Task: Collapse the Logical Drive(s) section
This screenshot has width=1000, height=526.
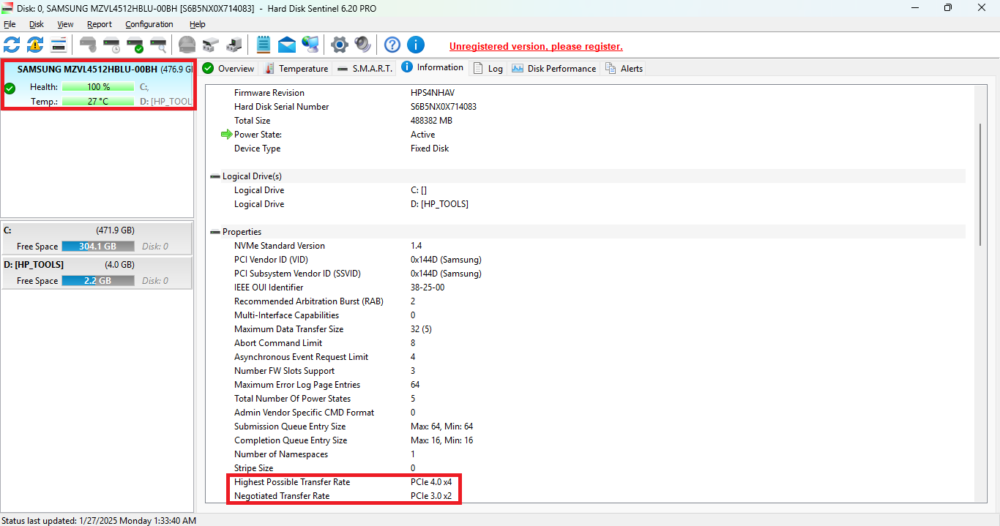Action: (x=215, y=176)
